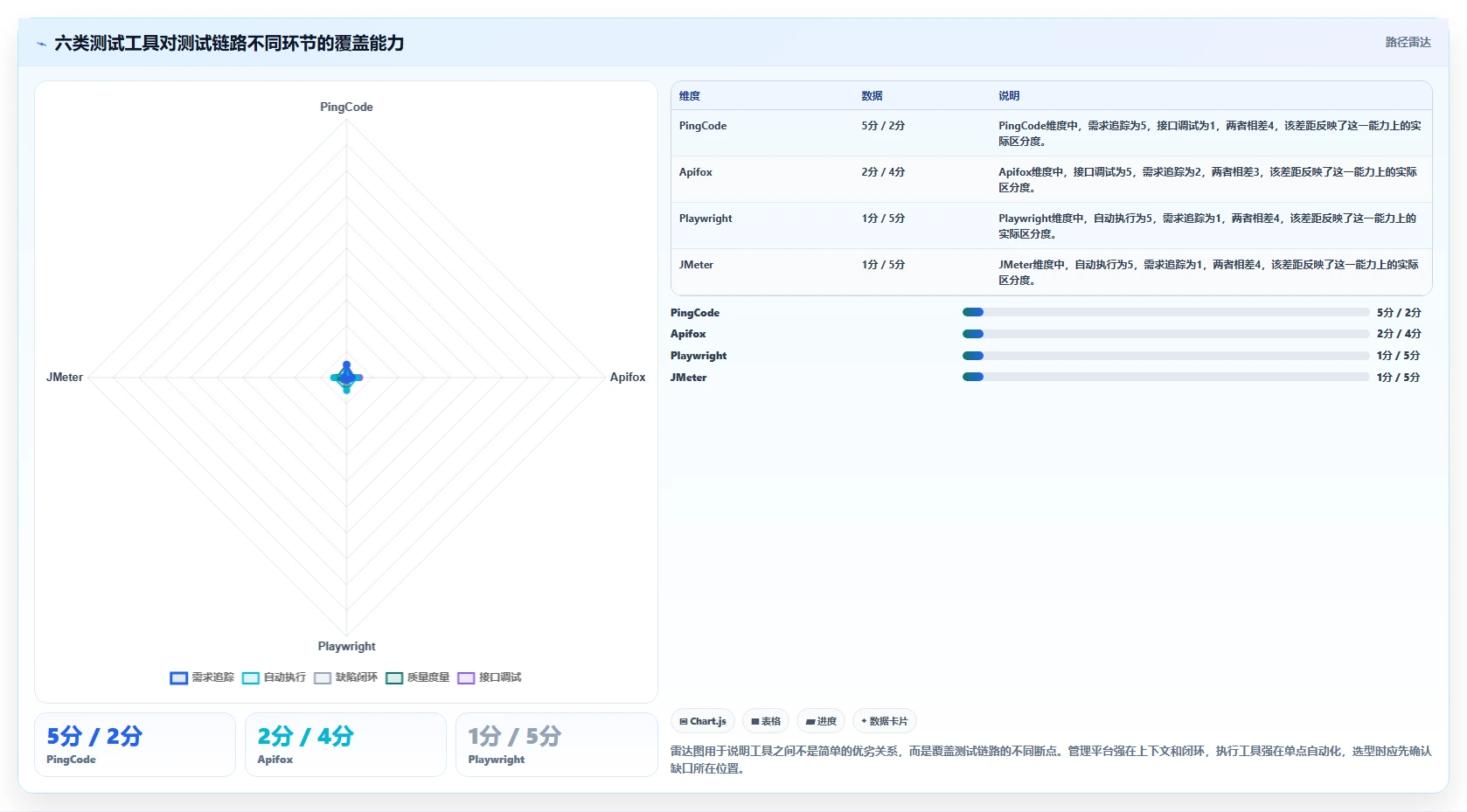Click the 维度 column header

tap(690, 96)
